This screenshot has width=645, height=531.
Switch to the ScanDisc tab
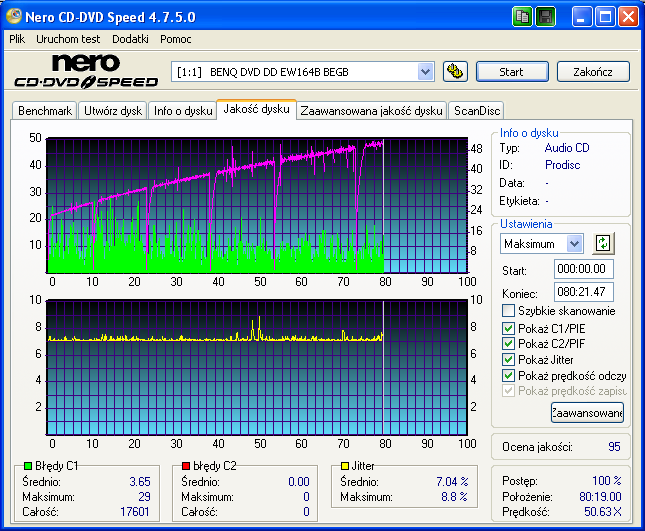(x=476, y=111)
